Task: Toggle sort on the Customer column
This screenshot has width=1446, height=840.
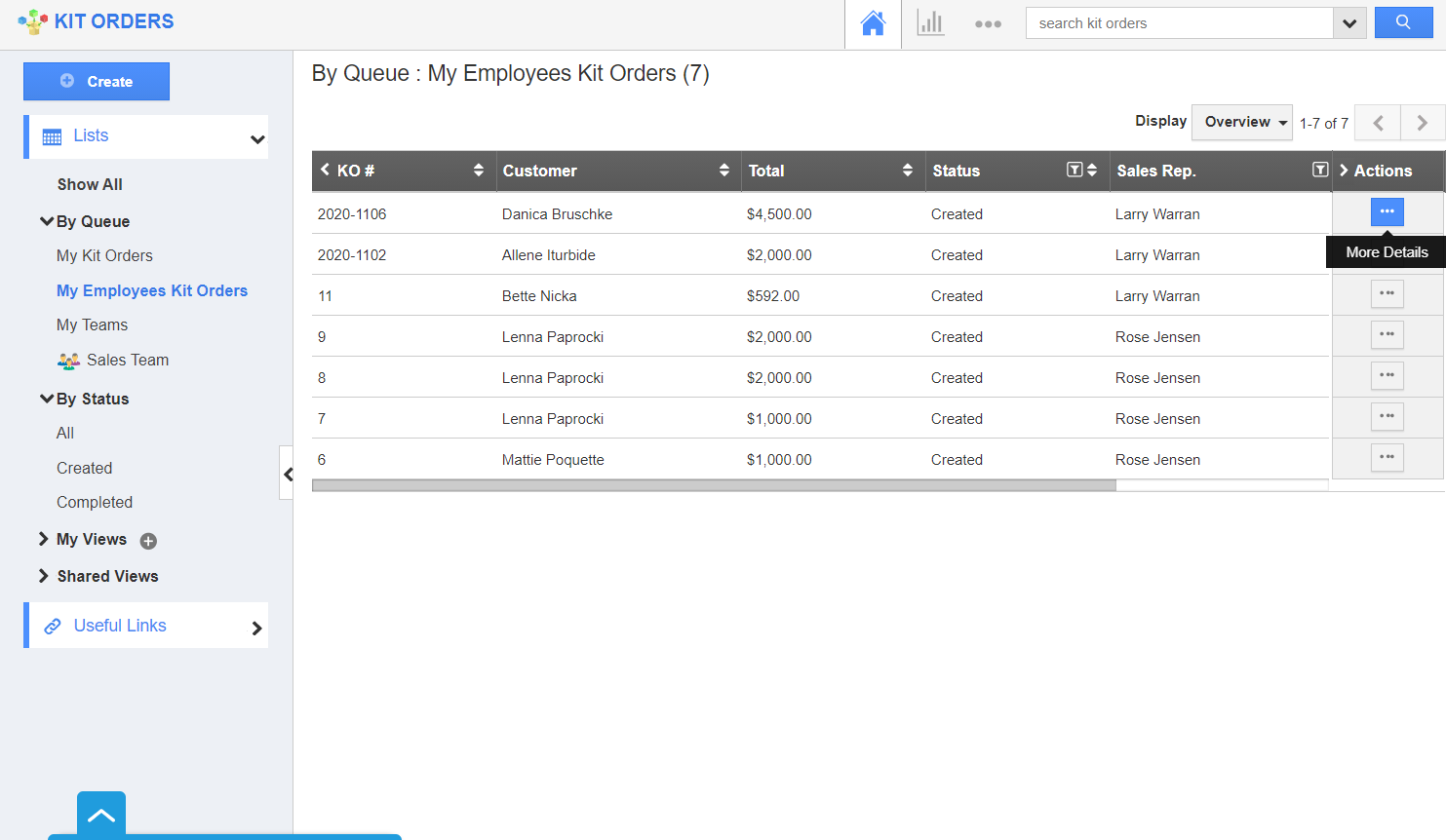Action: point(723,170)
